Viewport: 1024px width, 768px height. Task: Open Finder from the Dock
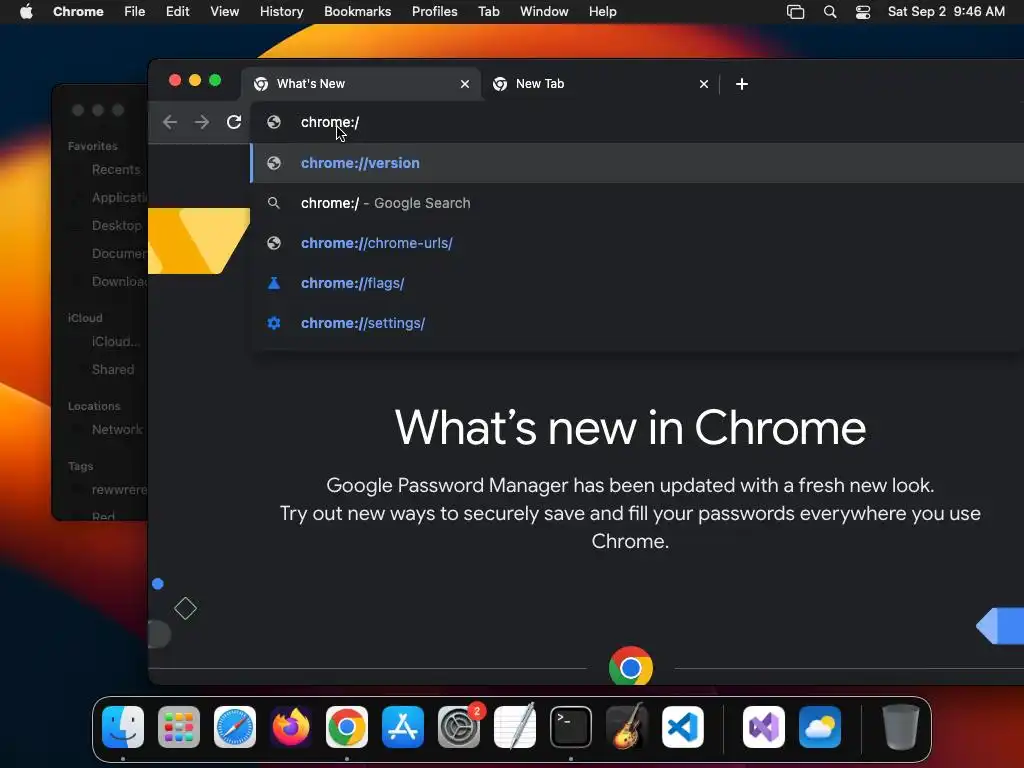123,727
